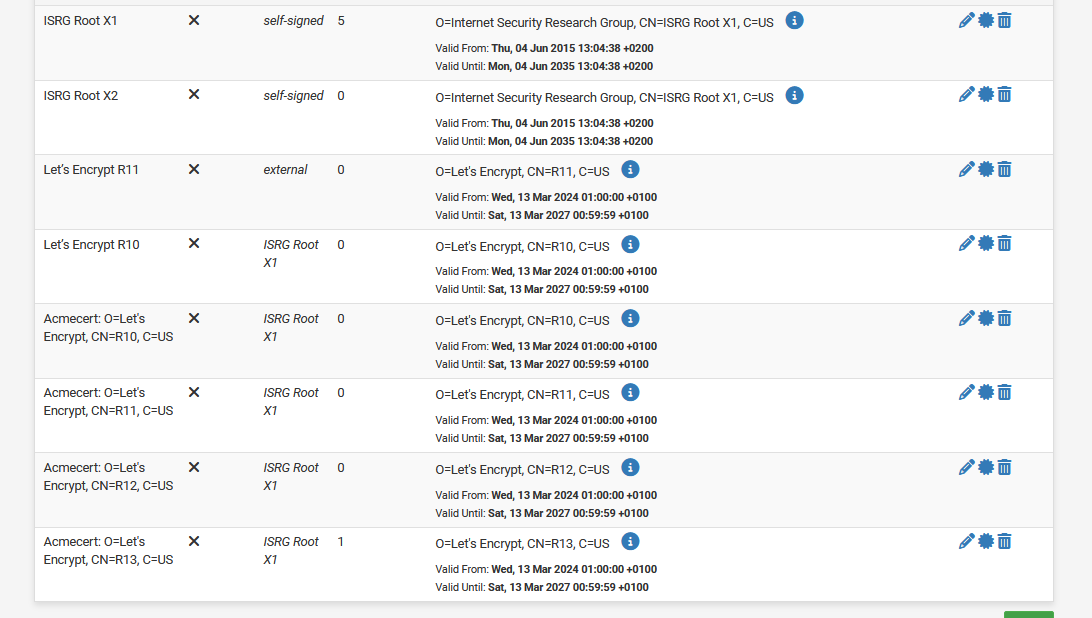1092x618 pixels.
Task: Edit the ISRG Root X1 certificate authority
Action: point(966,20)
